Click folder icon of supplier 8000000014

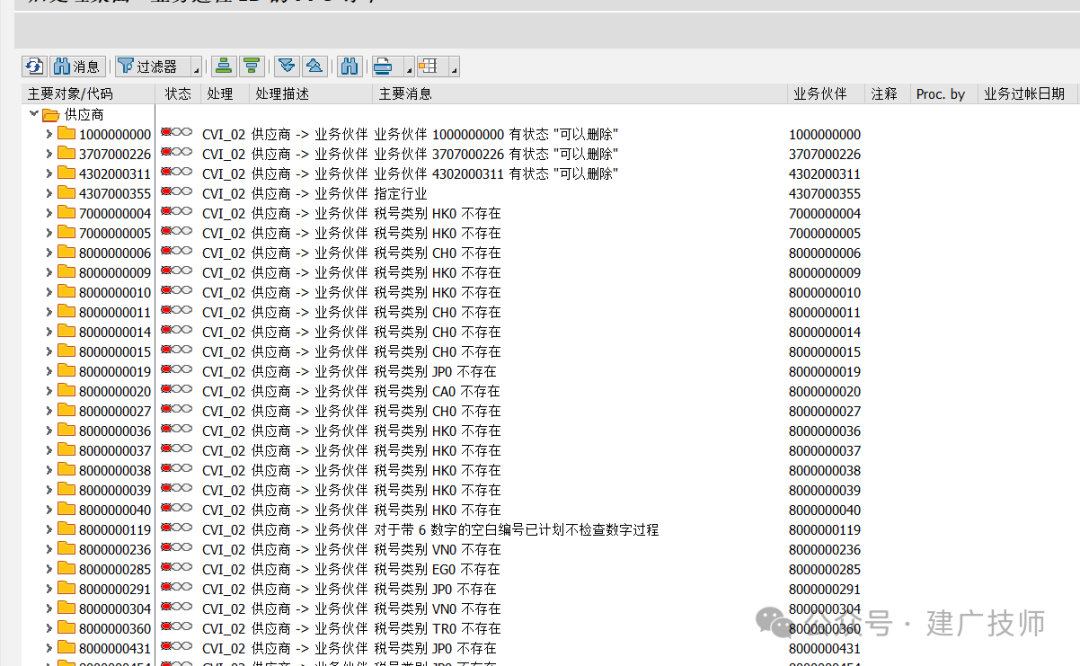pyautogui.click(x=66, y=331)
